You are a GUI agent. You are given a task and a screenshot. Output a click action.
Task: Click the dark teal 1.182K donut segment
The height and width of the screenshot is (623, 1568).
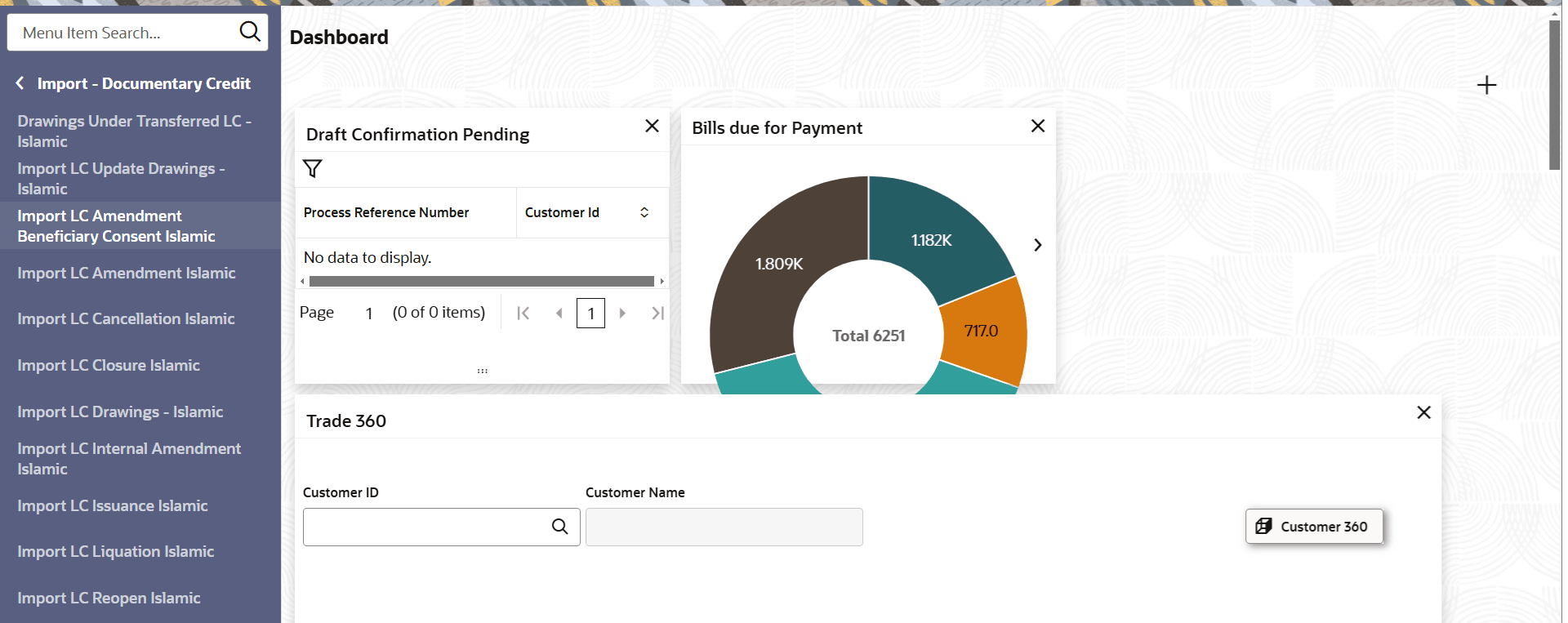click(x=931, y=240)
